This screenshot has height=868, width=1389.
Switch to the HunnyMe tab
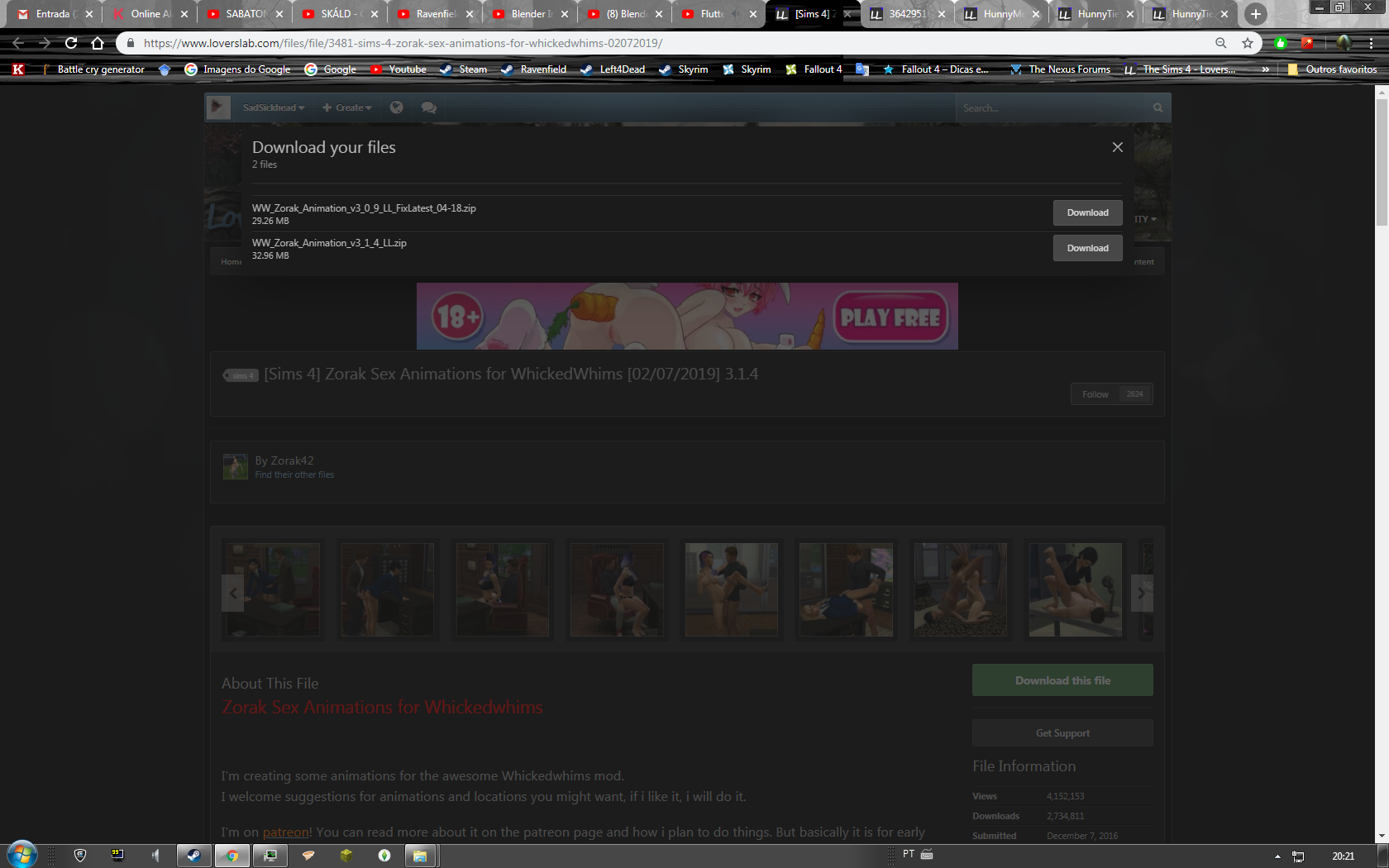1001,14
